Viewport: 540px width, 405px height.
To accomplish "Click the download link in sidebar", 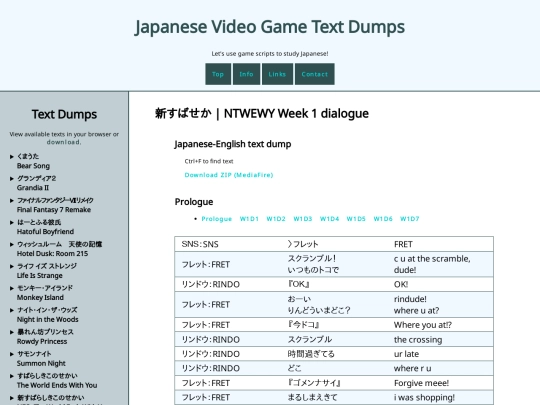I will [64, 142].
